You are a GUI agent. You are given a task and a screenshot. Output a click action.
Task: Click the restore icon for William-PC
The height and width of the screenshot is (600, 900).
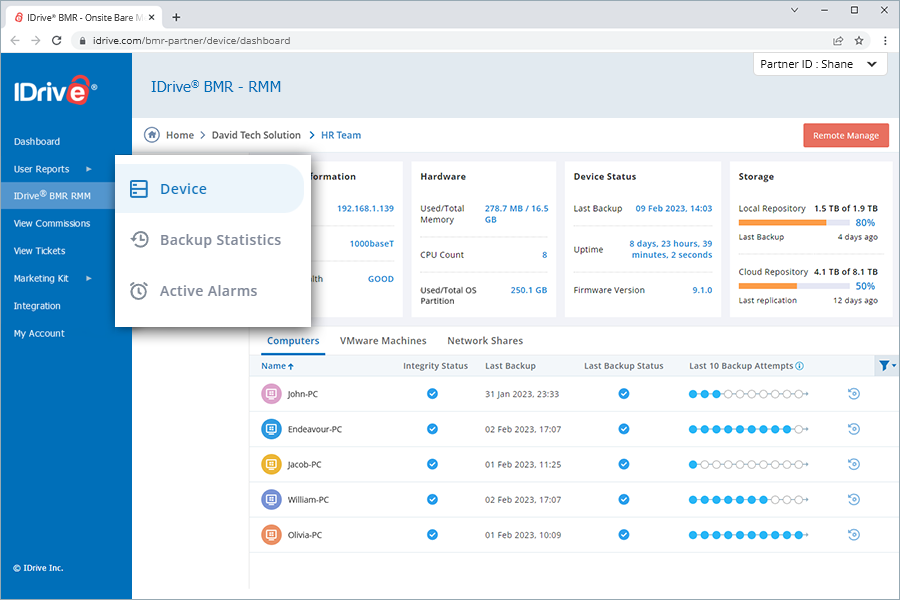[854, 500]
